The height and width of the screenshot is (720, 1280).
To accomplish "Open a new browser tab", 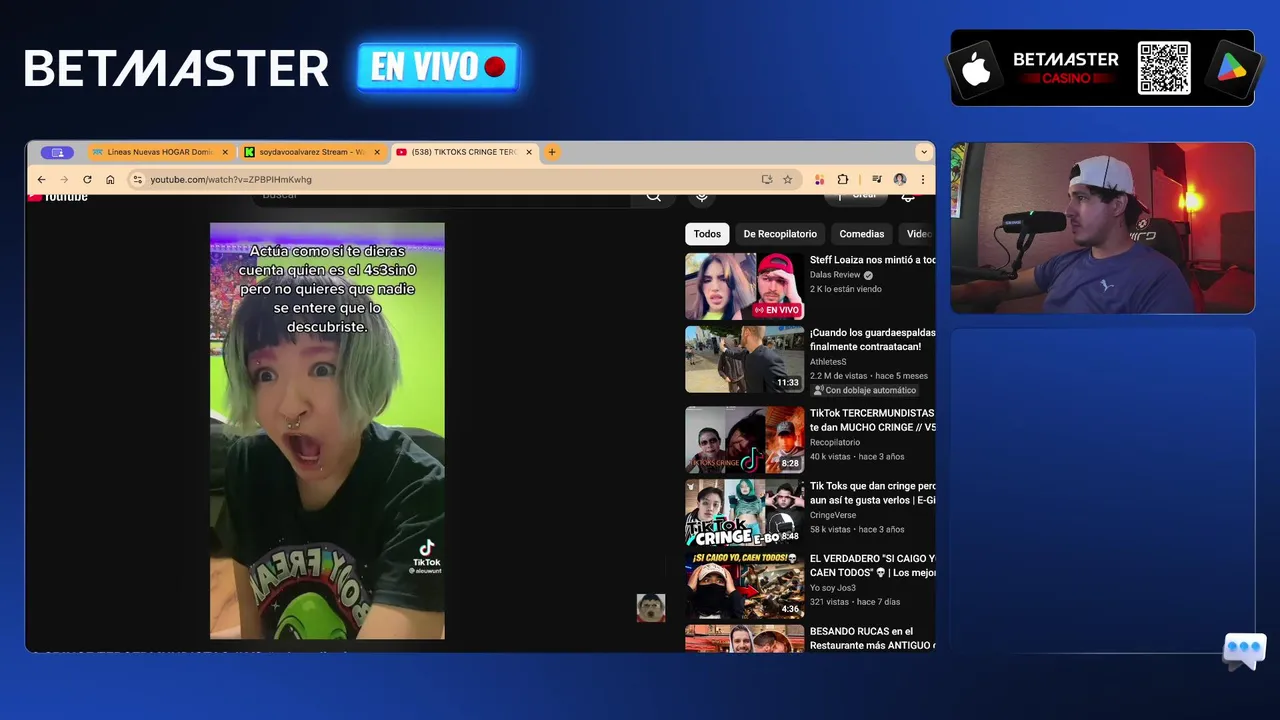I will (x=551, y=152).
